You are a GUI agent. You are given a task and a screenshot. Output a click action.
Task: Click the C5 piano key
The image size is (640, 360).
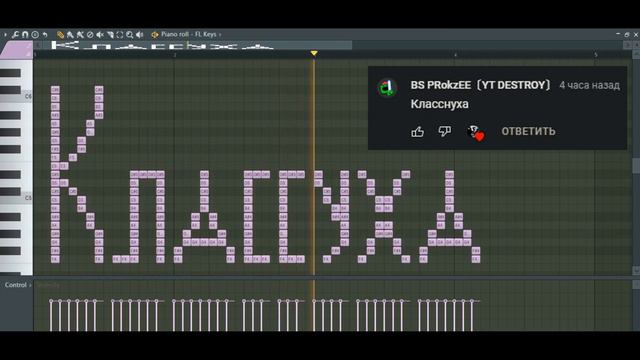(x=16, y=199)
